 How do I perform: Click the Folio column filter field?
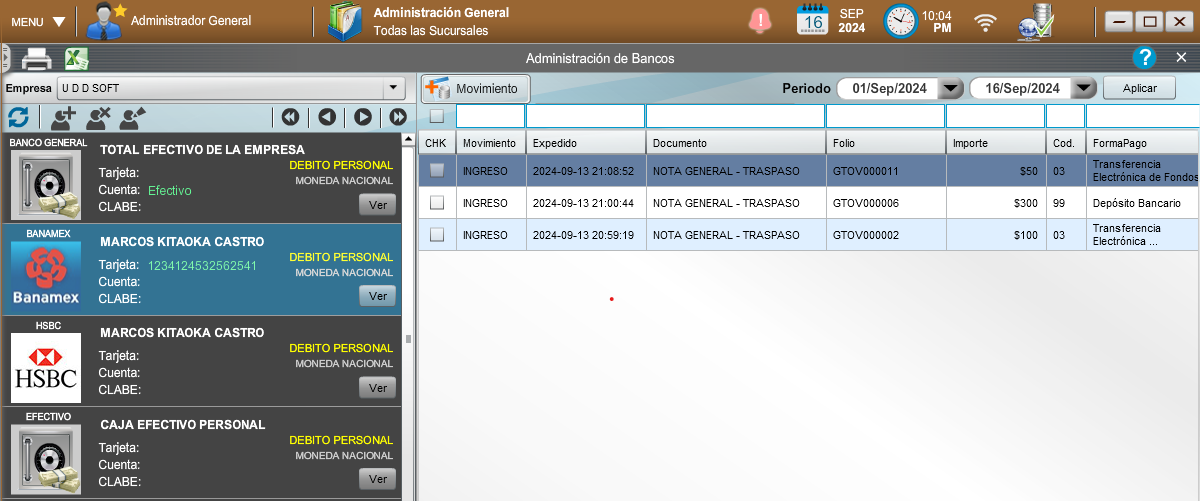pyautogui.click(x=885, y=116)
